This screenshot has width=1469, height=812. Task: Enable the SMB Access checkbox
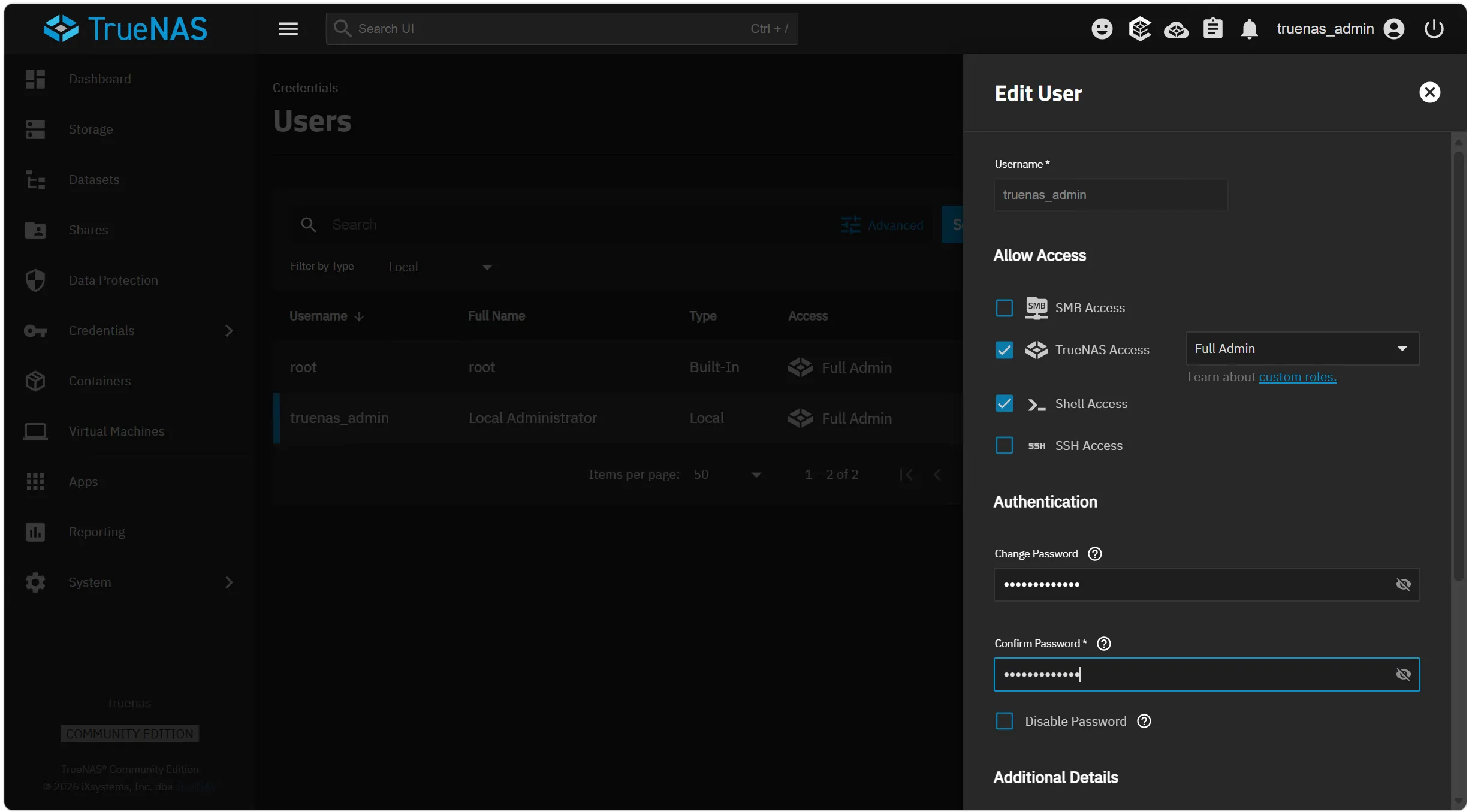pos(1005,308)
